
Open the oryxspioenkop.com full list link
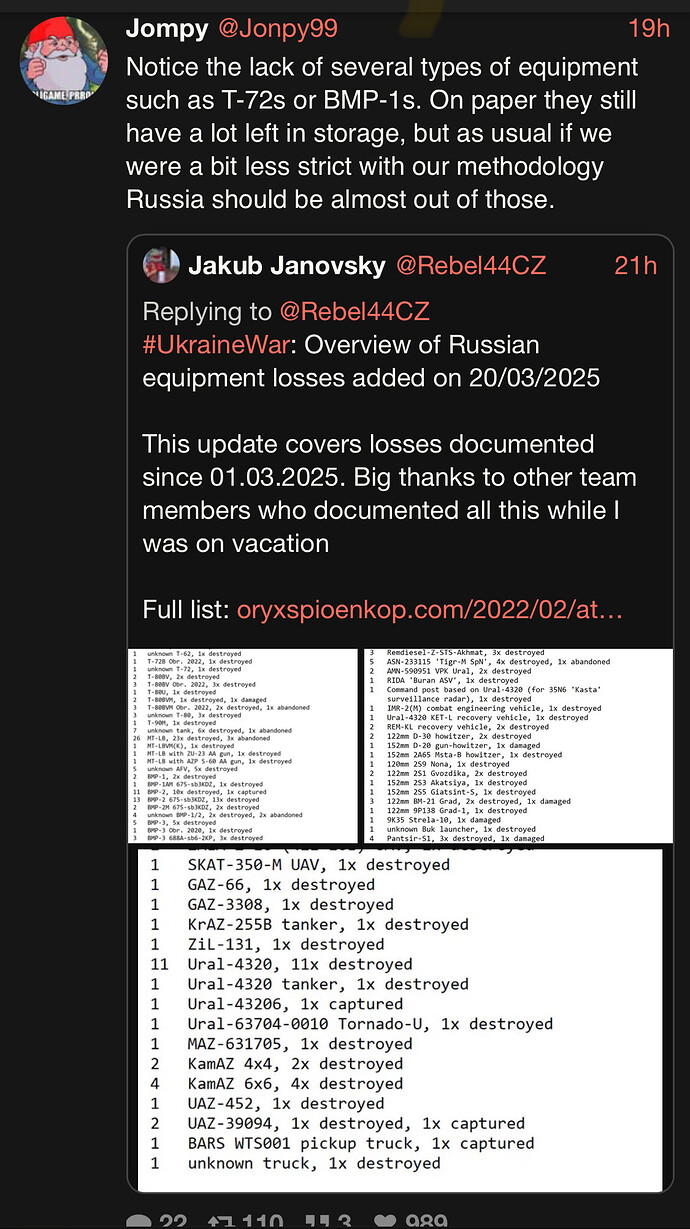428,609
